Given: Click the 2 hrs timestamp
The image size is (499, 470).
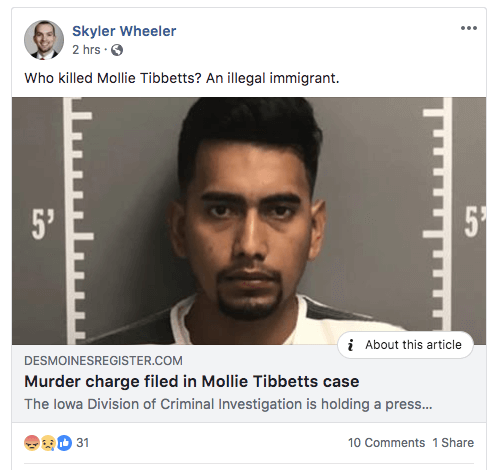Looking at the screenshot, I should (86, 50).
